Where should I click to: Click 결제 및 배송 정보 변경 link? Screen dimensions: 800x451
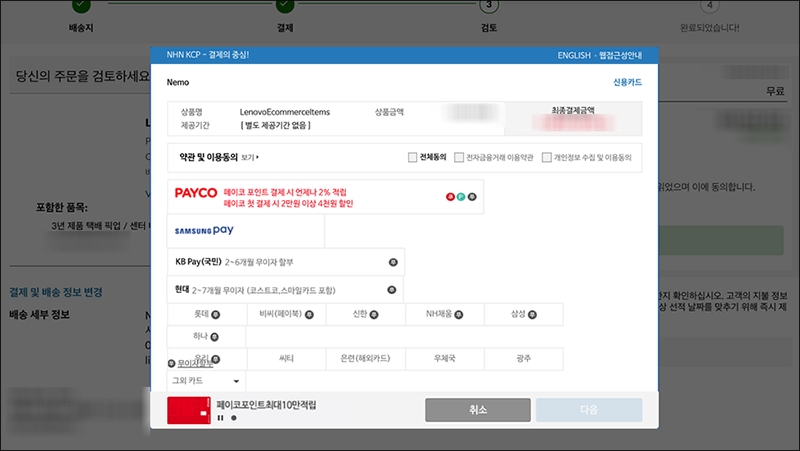point(56,292)
